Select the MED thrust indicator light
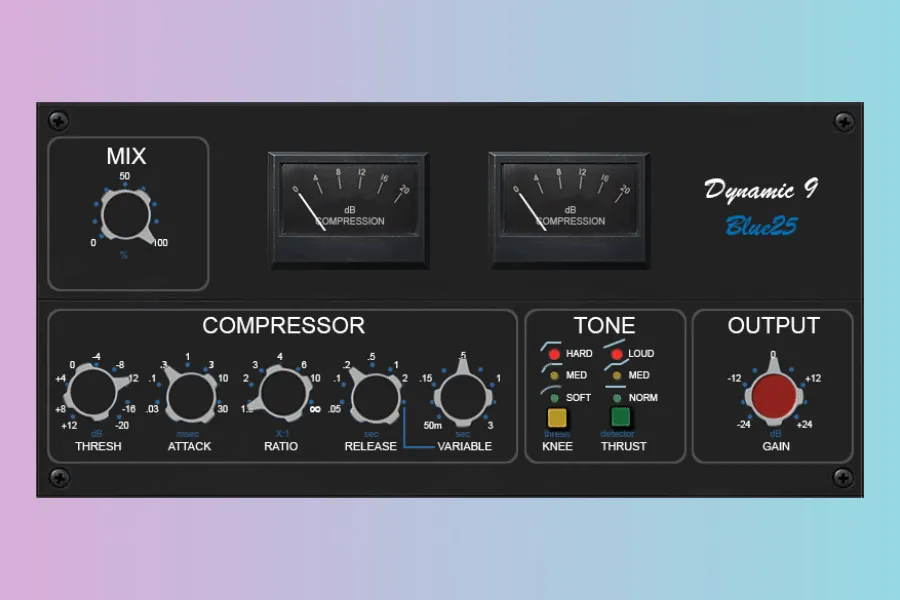 [x=616, y=376]
